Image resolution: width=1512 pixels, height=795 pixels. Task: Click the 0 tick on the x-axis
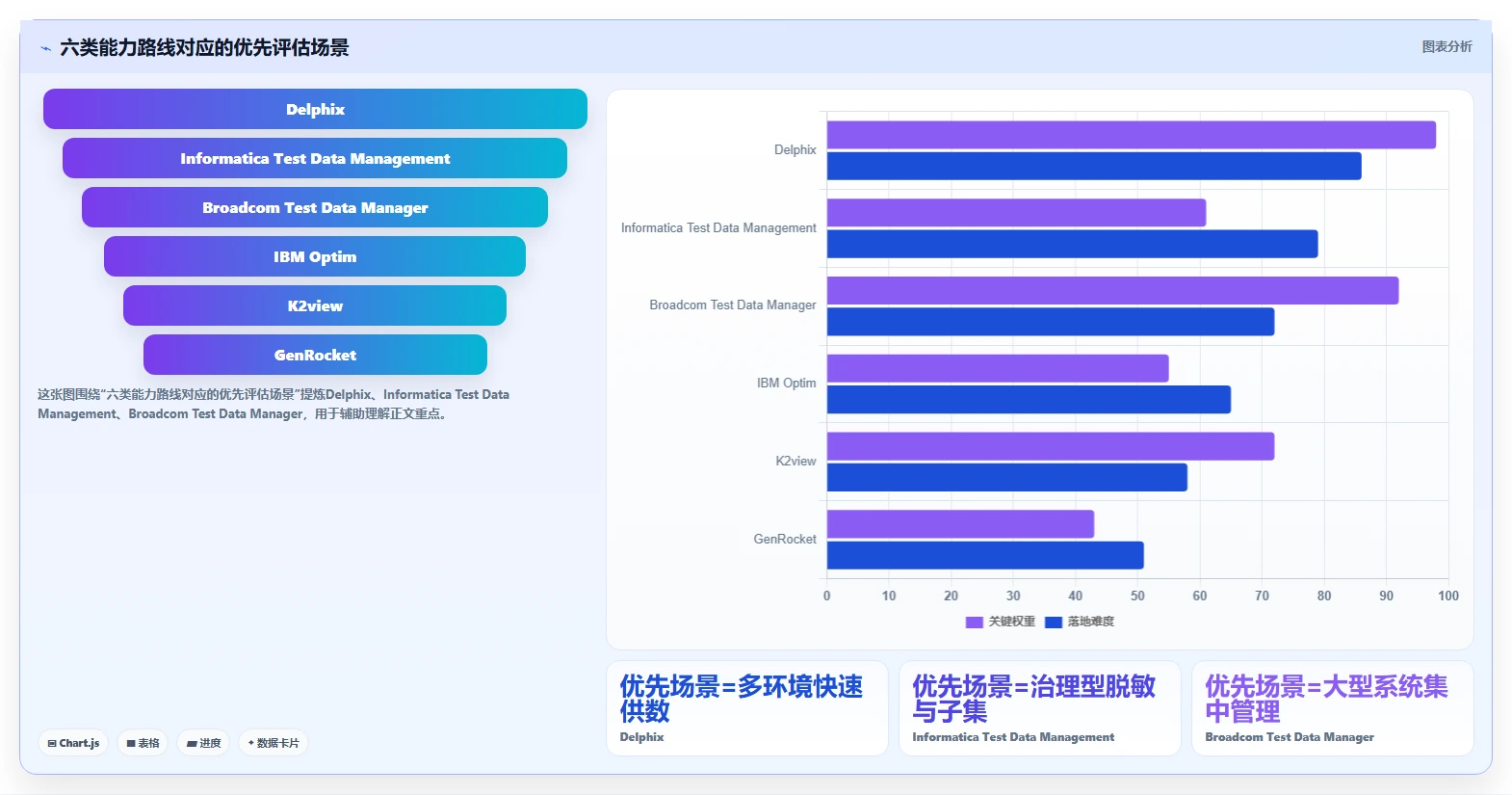click(x=826, y=596)
